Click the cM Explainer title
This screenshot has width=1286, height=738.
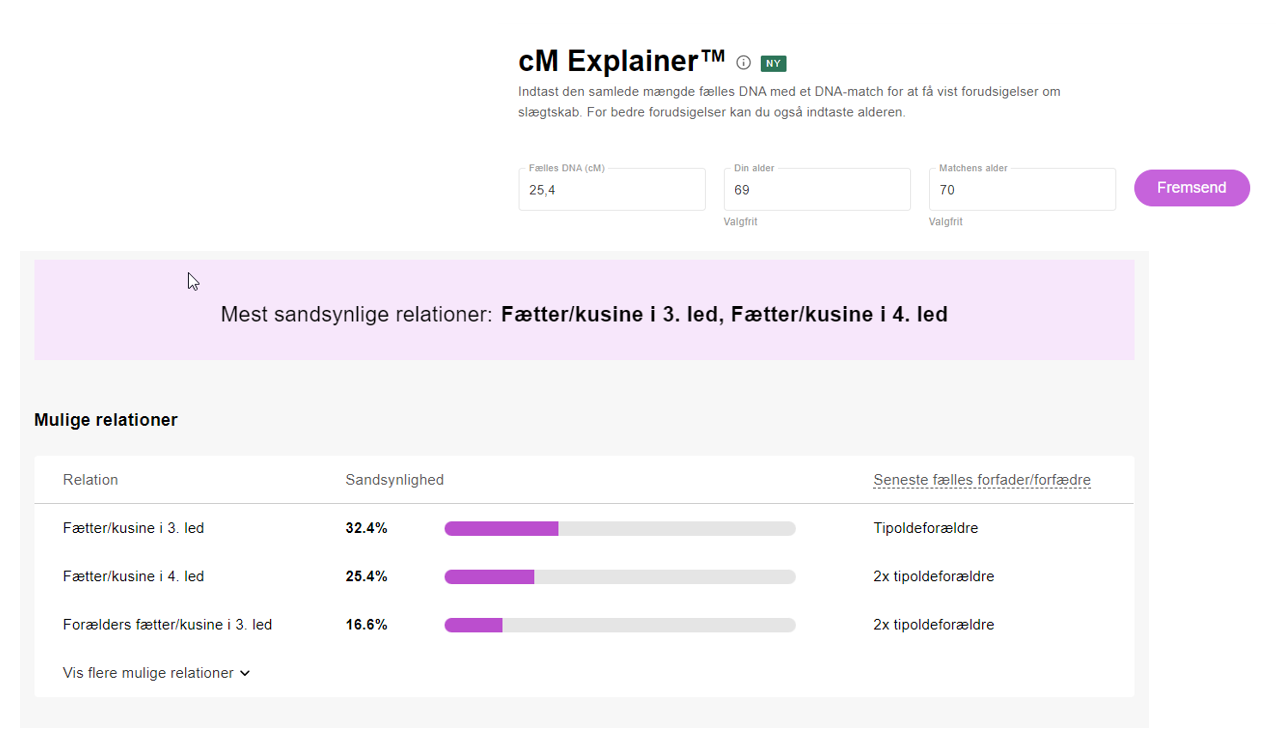point(621,61)
